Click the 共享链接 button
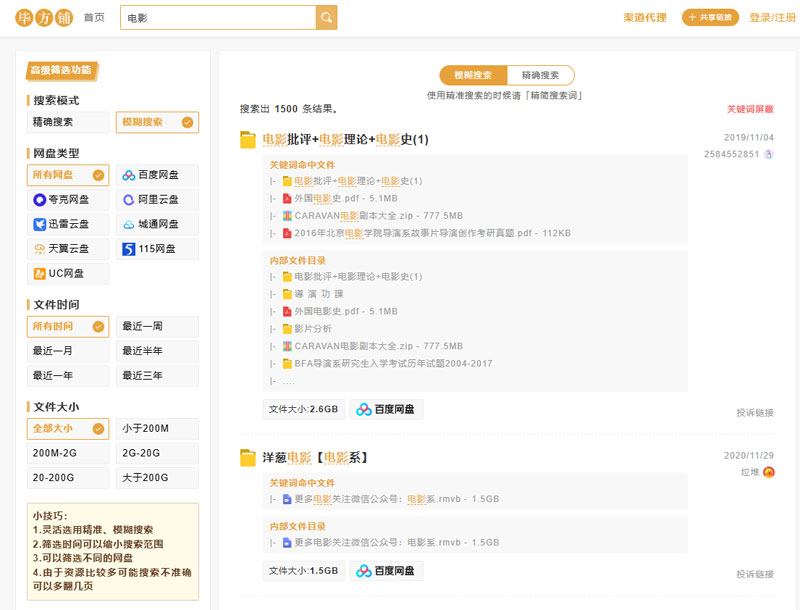Image resolution: width=800 pixels, height=610 pixels. [710, 17]
